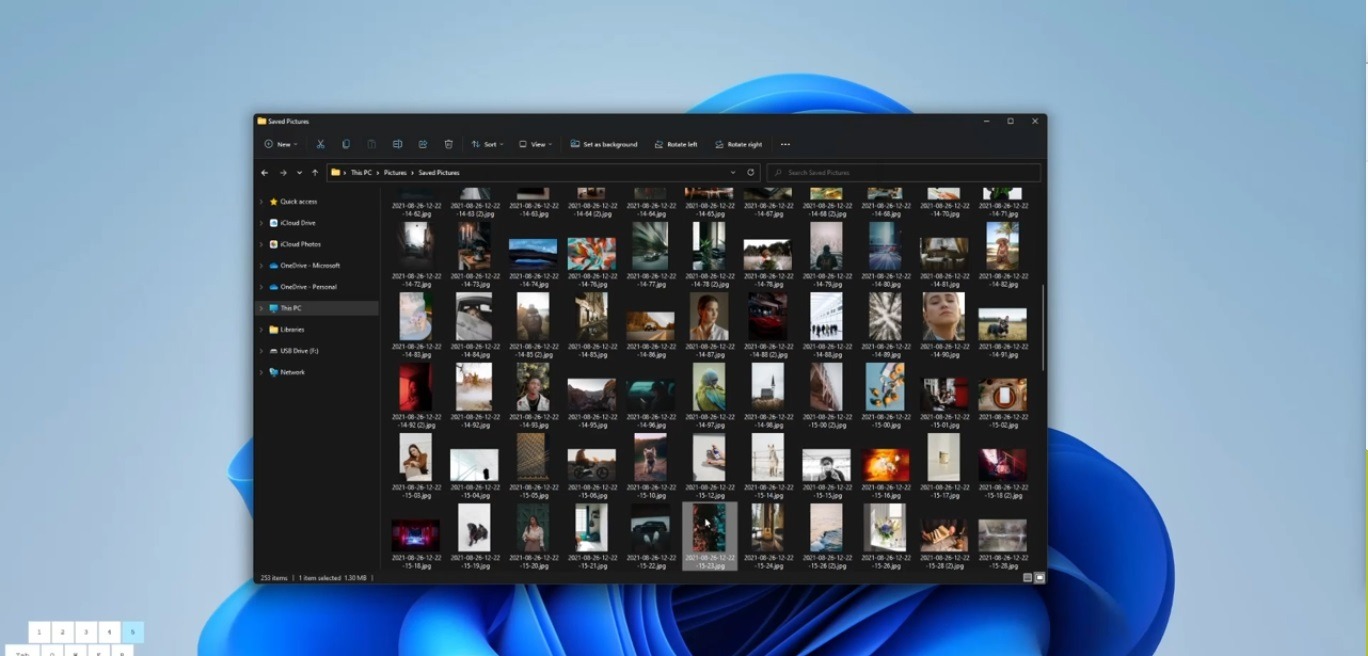This screenshot has height=656, width=1368.
Task: Open the New item dropdown
Action: pyautogui.click(x=281, y=144)
